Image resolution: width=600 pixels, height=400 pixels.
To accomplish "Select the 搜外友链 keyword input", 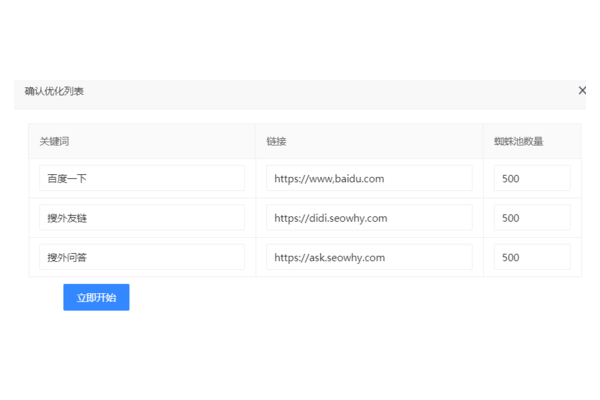I will [x=141, y=218].
